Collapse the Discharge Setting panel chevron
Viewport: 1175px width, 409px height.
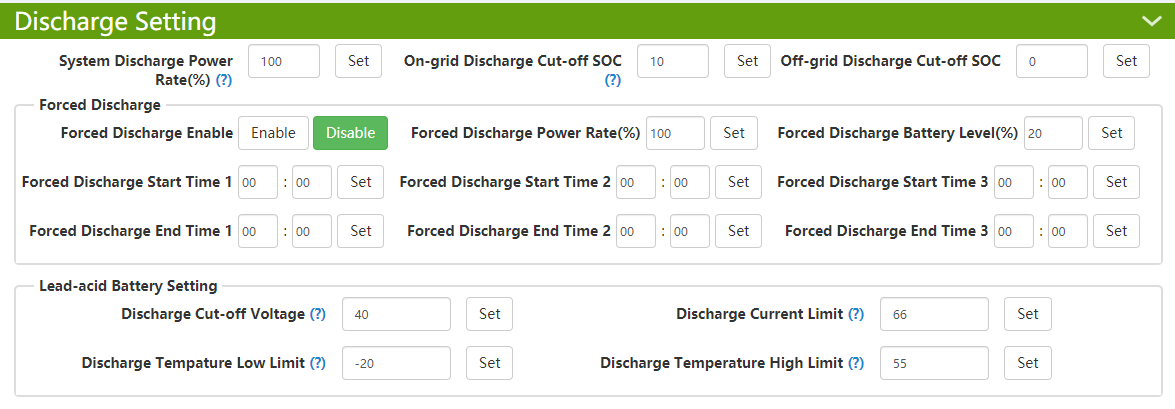pyautogui.click(x=1151, y=21)
